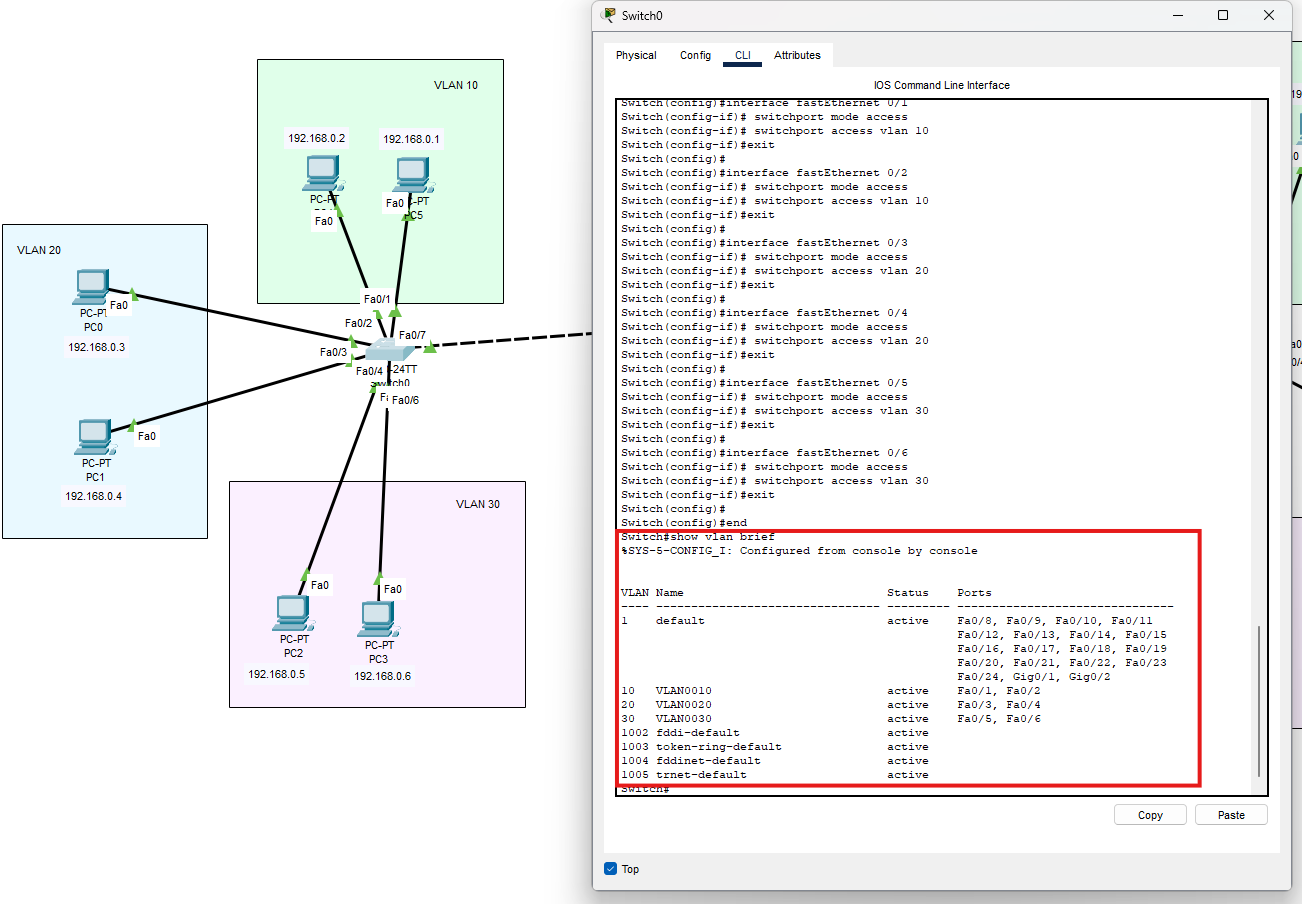Click the Fa0/6 port label below switch
Screen dimensions: 1302x904
pos(405,400)
